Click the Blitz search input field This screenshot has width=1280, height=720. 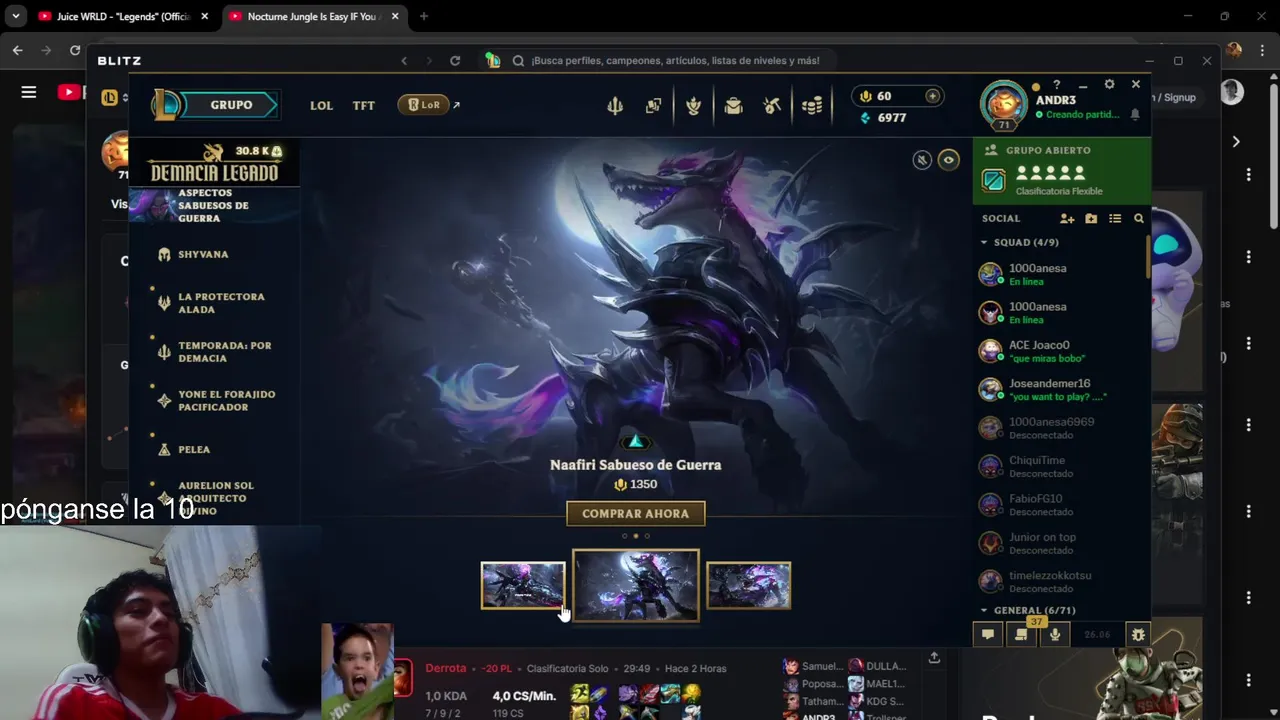tap(675, 60)
